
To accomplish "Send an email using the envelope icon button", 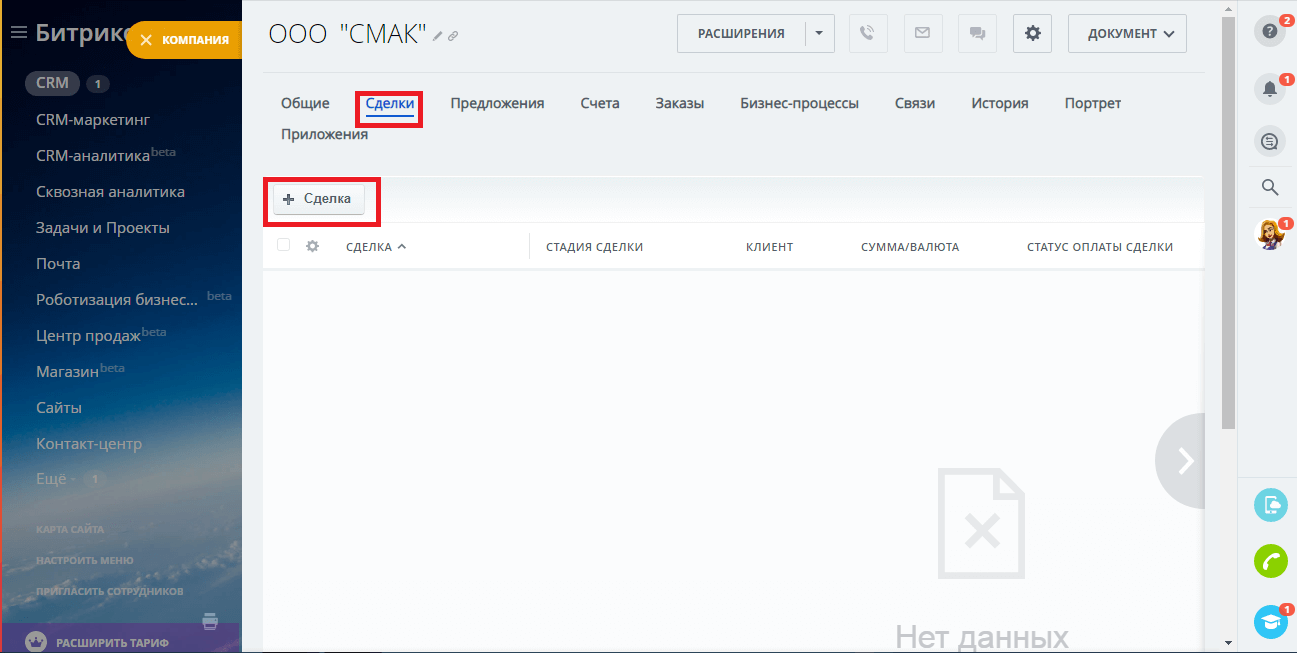I will (923, 33).
